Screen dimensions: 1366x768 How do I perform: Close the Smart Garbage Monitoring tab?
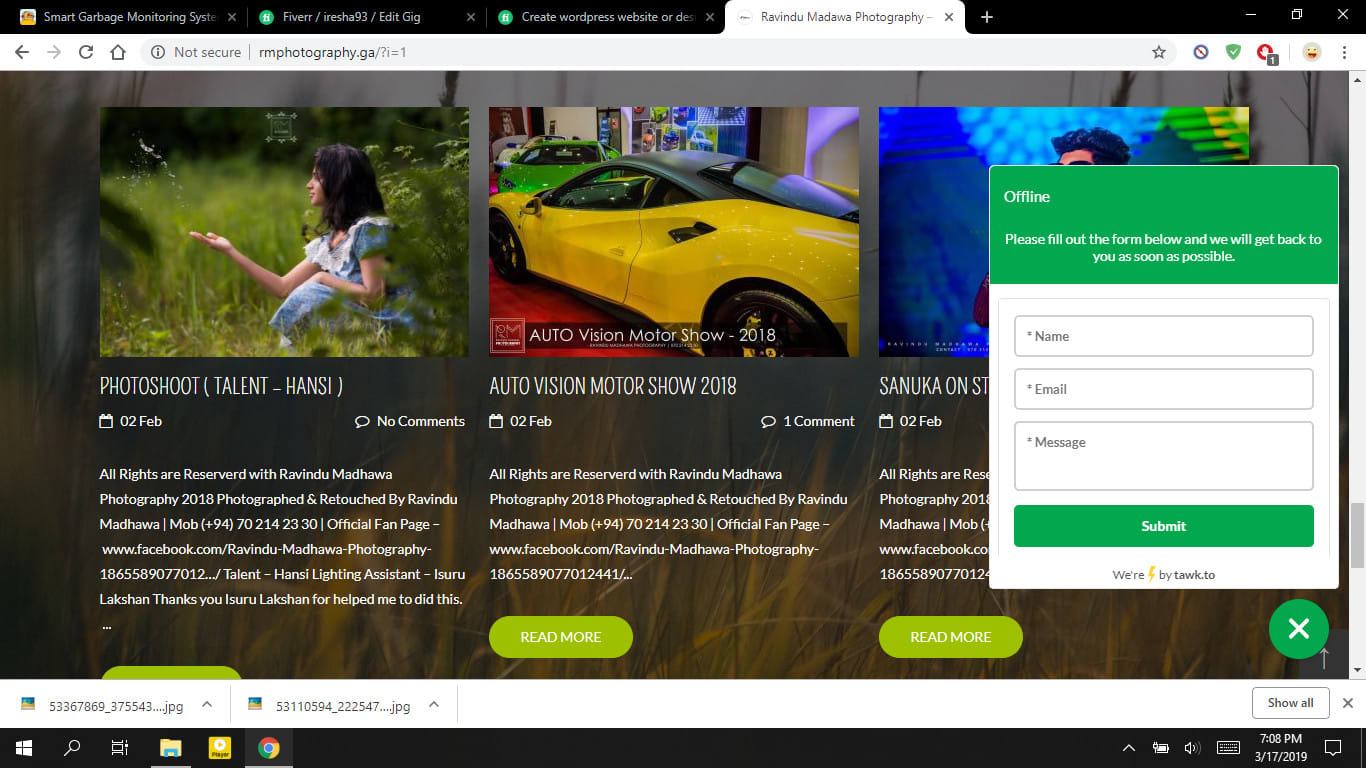coord(232,17)
